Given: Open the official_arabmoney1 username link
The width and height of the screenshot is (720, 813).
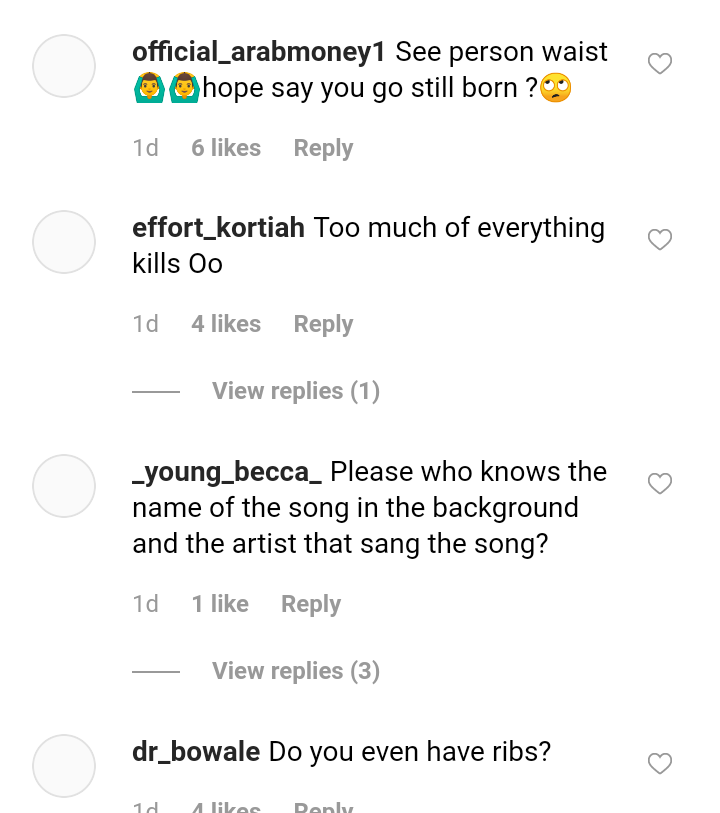Looking at the screenshot, I should (x=258, y=52).
